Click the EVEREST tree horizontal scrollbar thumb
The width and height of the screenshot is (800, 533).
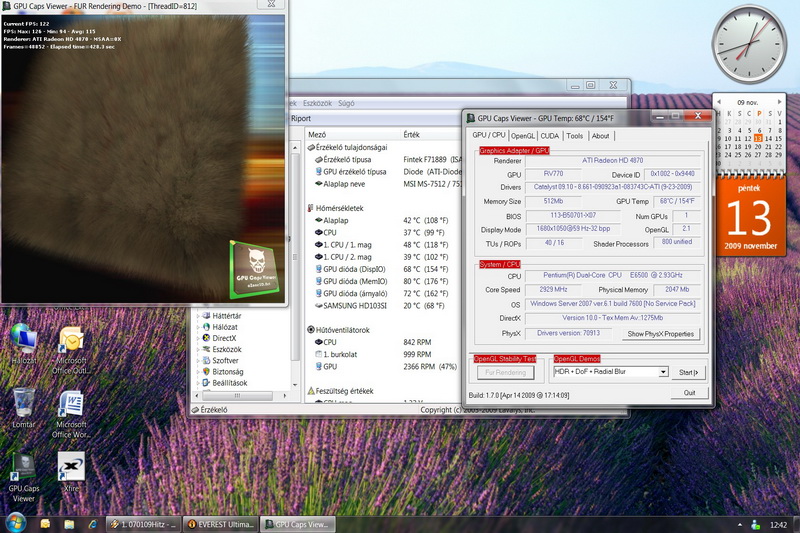(237, 396)
